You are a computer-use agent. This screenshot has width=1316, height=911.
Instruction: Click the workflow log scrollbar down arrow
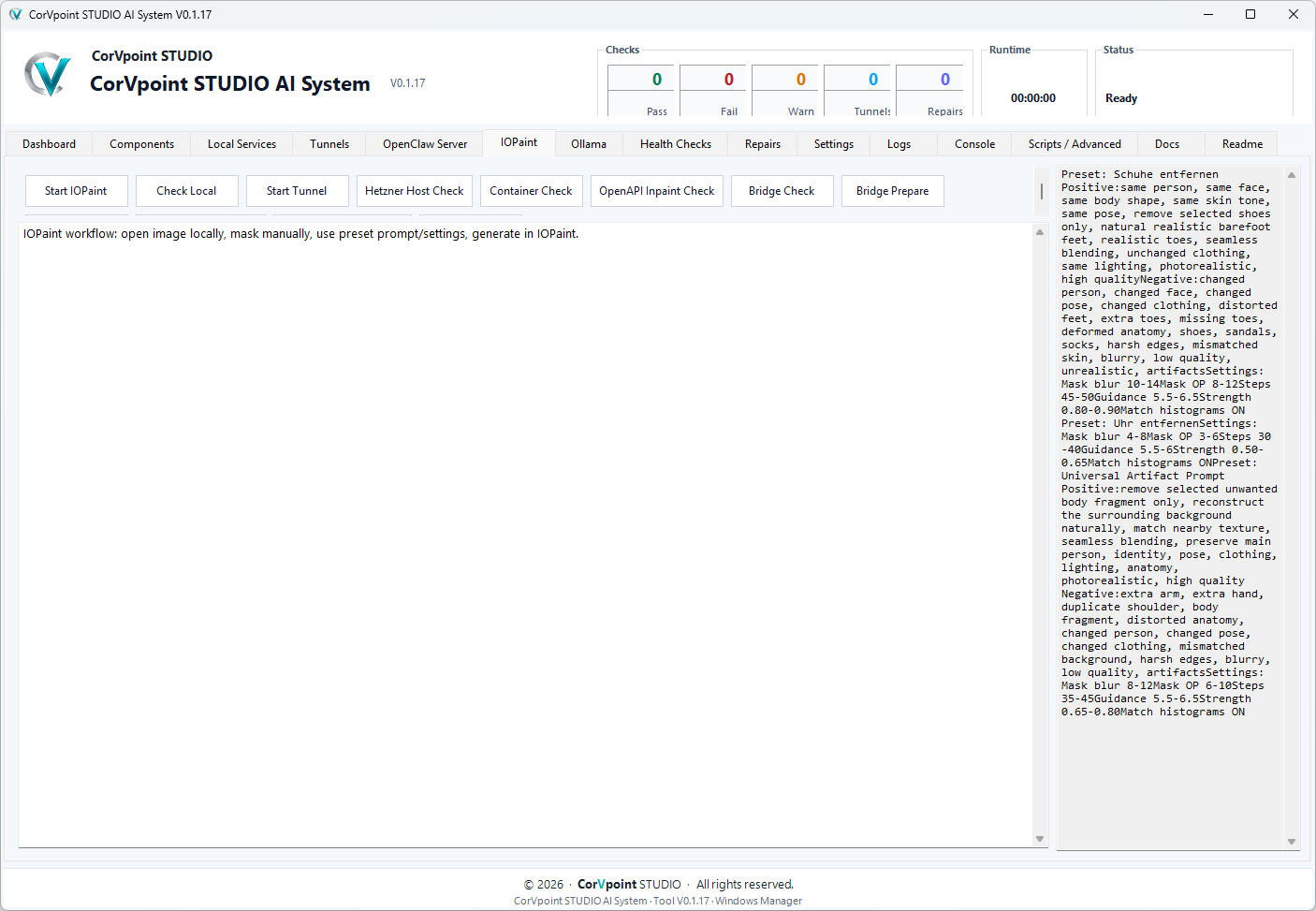pyautogui.click(x=1040, y=839)
